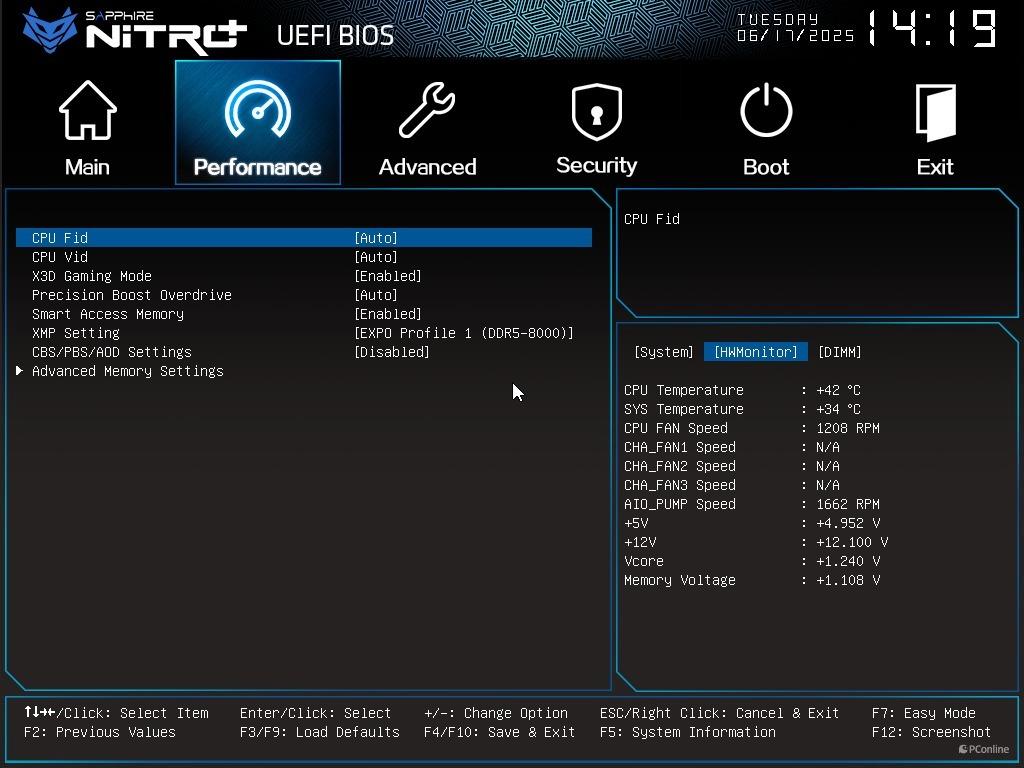This screenshot has width=1024, height=768.
Task: Open CPU Fid [Auto] value dropdown
Action: coord(376,238)
